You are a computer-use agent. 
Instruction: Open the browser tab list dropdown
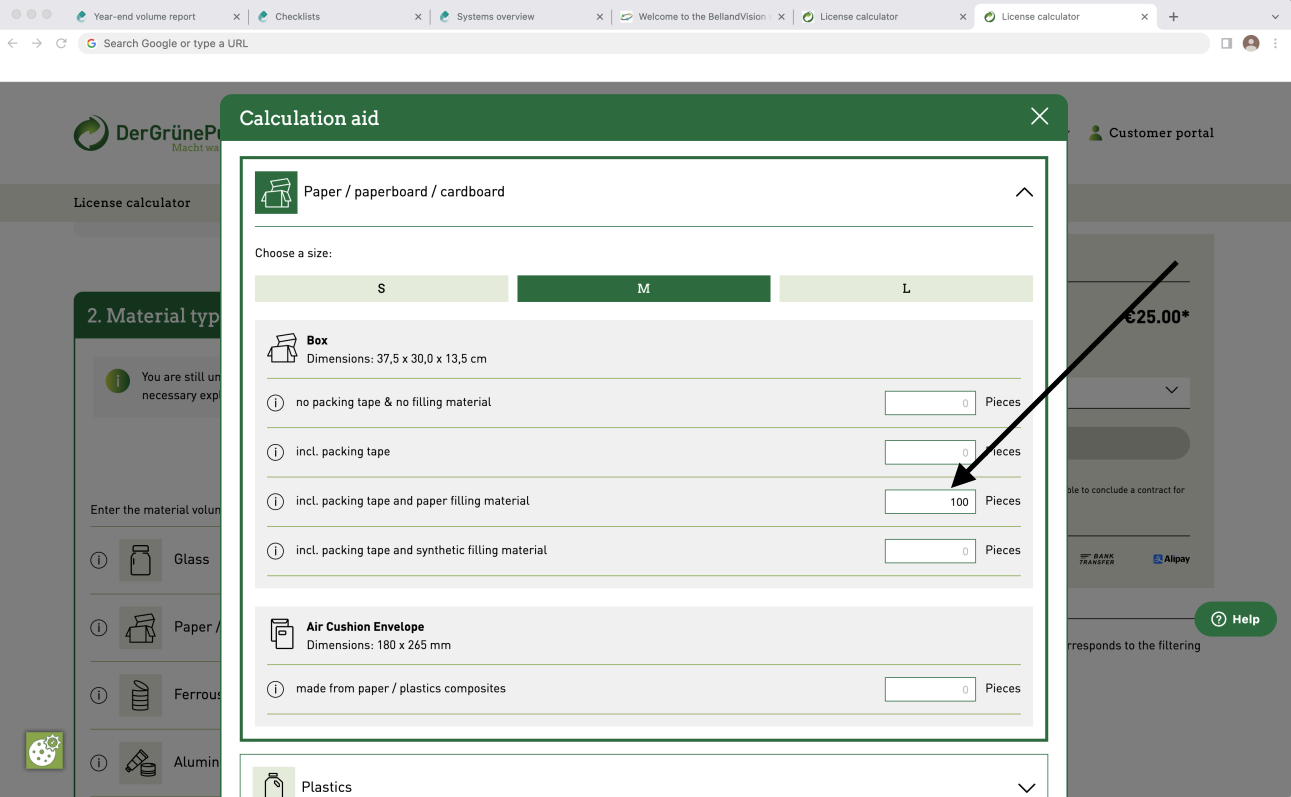1274,17
